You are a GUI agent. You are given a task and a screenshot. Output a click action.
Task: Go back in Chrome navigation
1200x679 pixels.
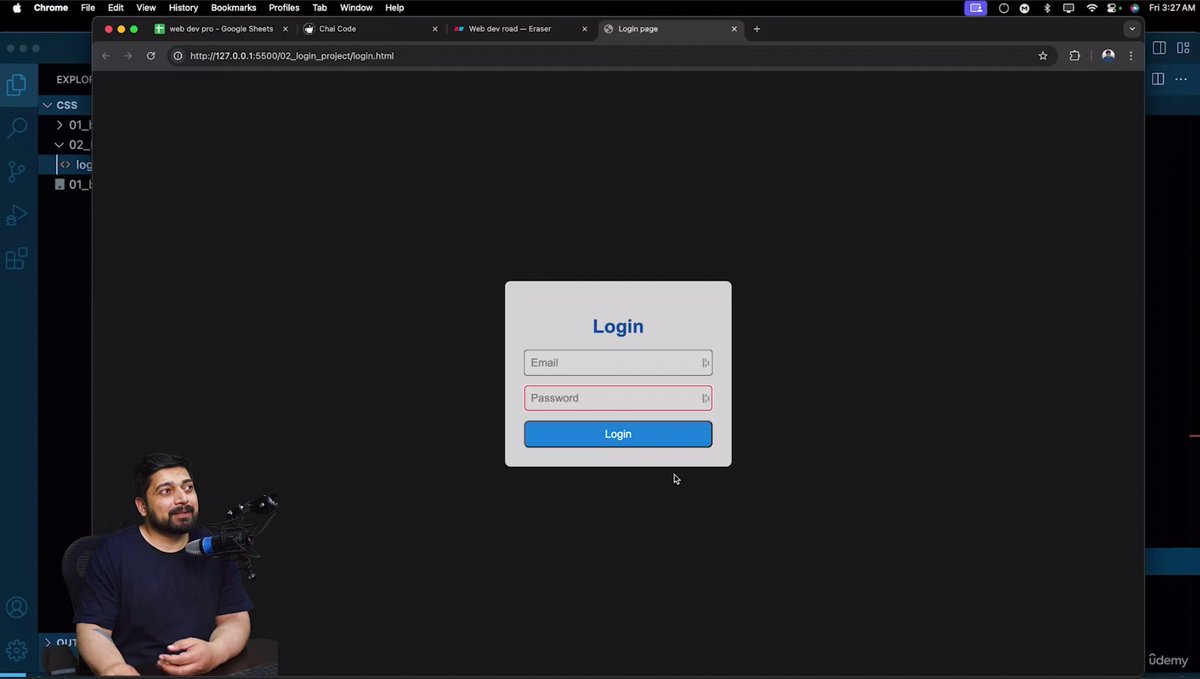pyautogui.click(x=106, y=56)
